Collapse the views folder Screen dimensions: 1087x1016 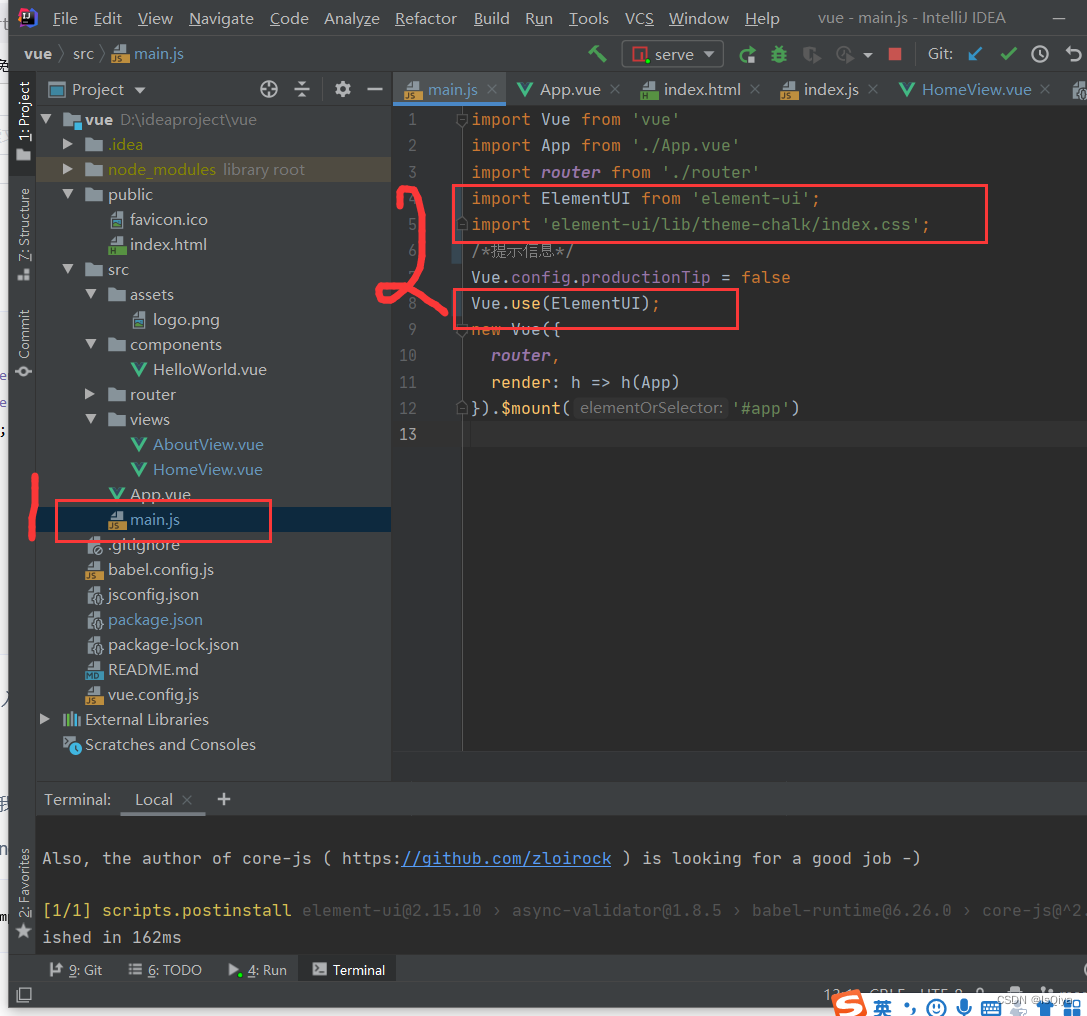(x=91, y=419)
